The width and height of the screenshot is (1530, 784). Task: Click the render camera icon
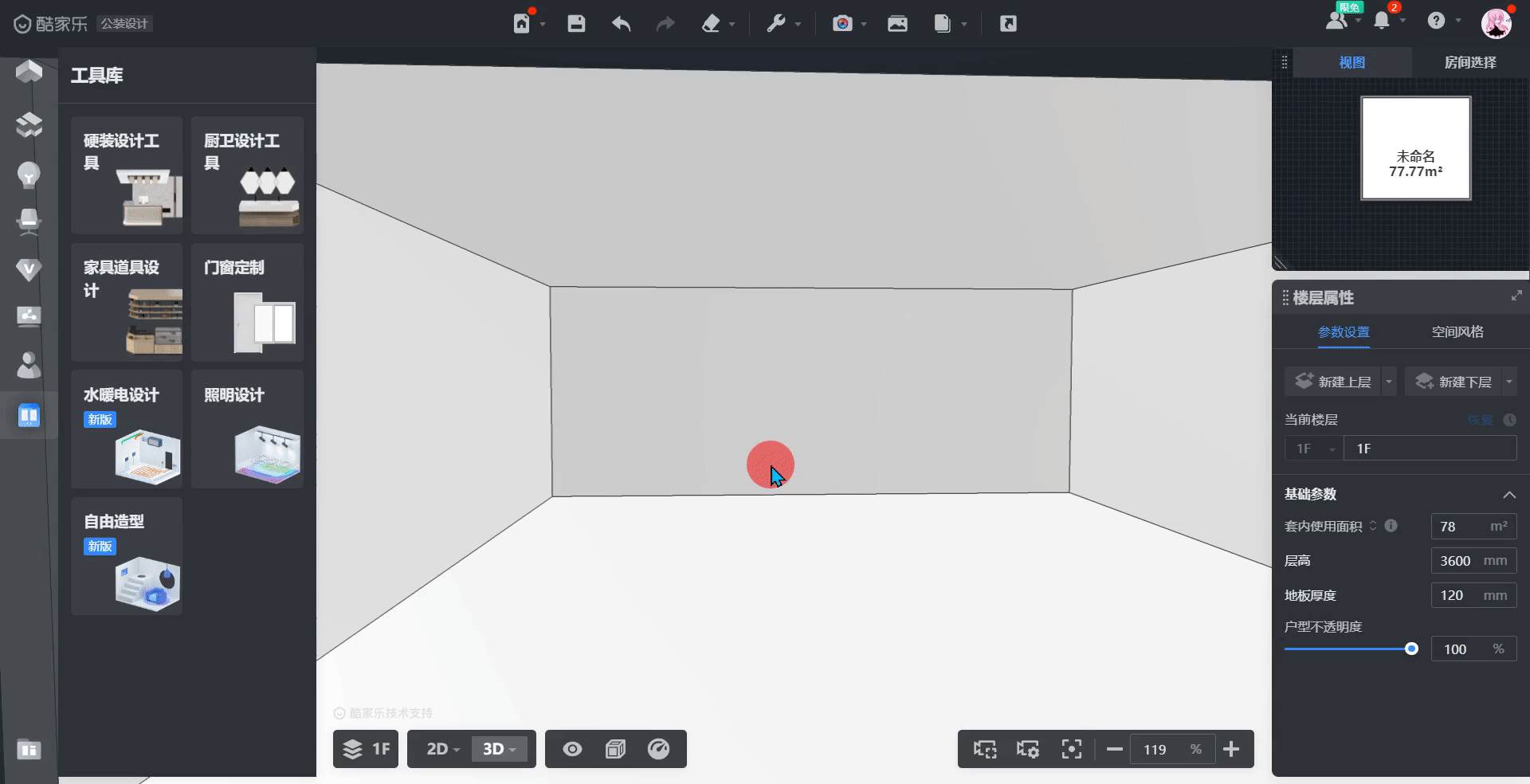pyautogui.click(x=842, y=24)
